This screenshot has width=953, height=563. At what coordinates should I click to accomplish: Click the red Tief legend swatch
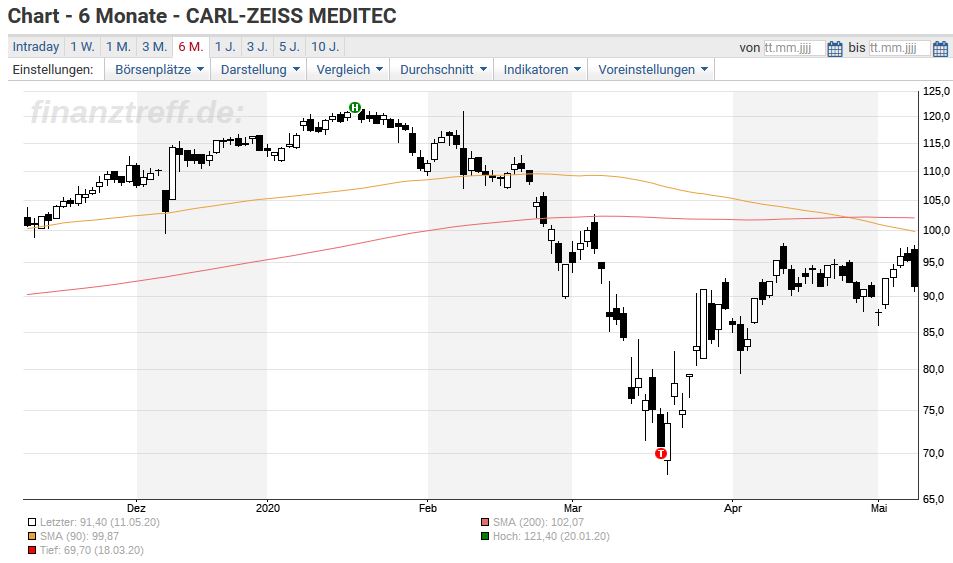[x=32, y=550]
